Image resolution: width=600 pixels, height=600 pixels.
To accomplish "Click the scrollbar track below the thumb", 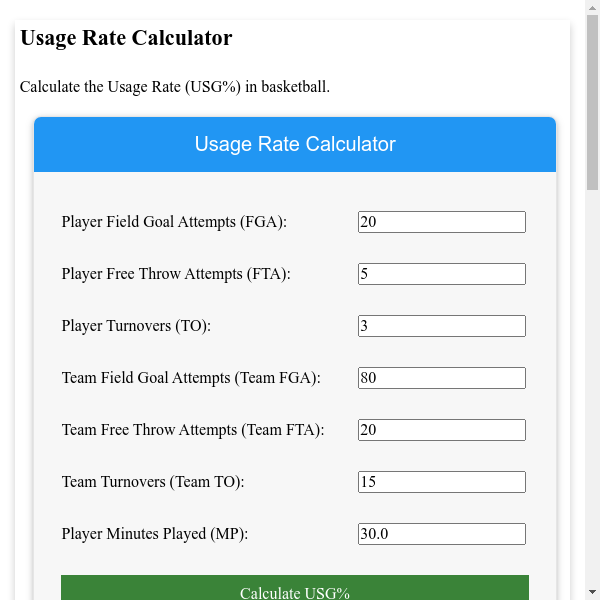I will coord(592,400).
